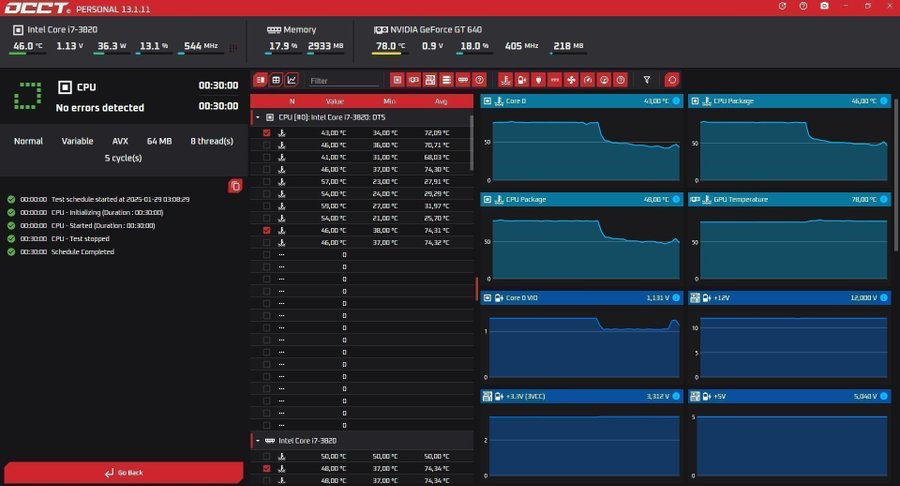
Task: Collapse the Intel Core i7-3820 sensor group
Action: click(257, 440)
